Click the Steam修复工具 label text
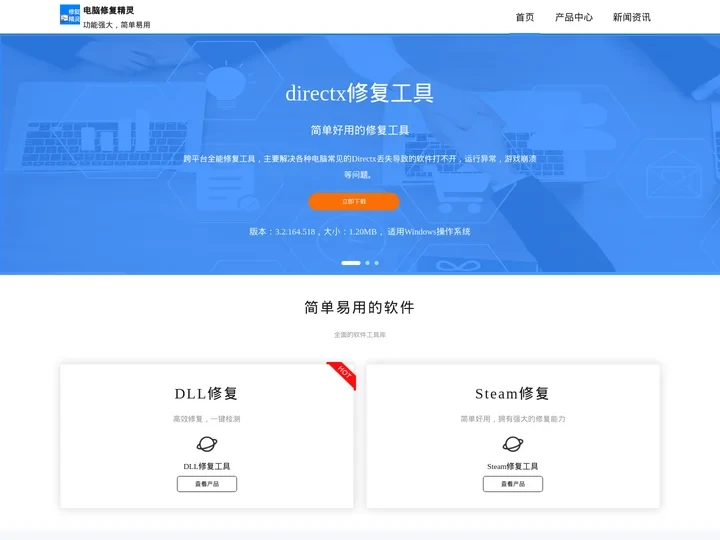 click(512, 467)
